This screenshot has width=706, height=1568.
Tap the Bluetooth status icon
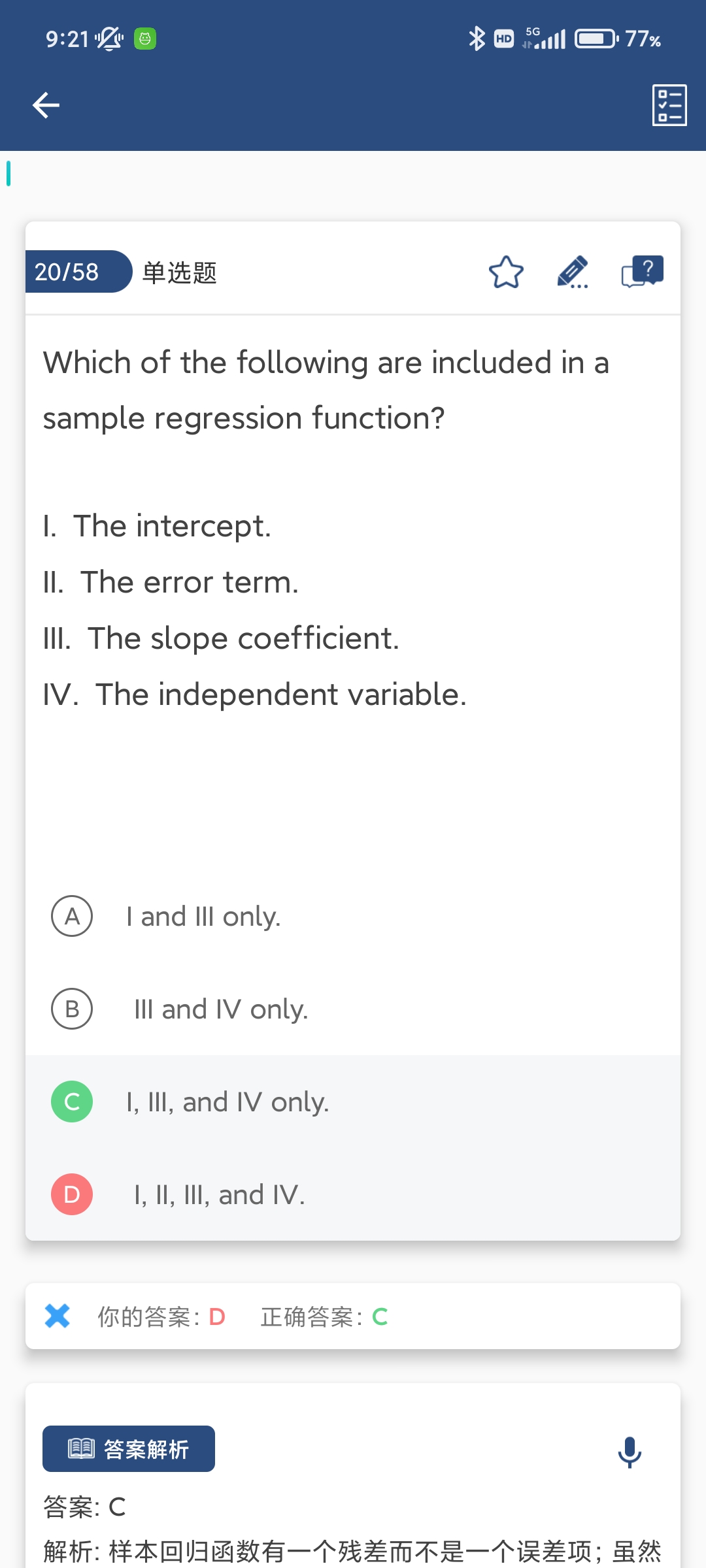pos(477,39)
